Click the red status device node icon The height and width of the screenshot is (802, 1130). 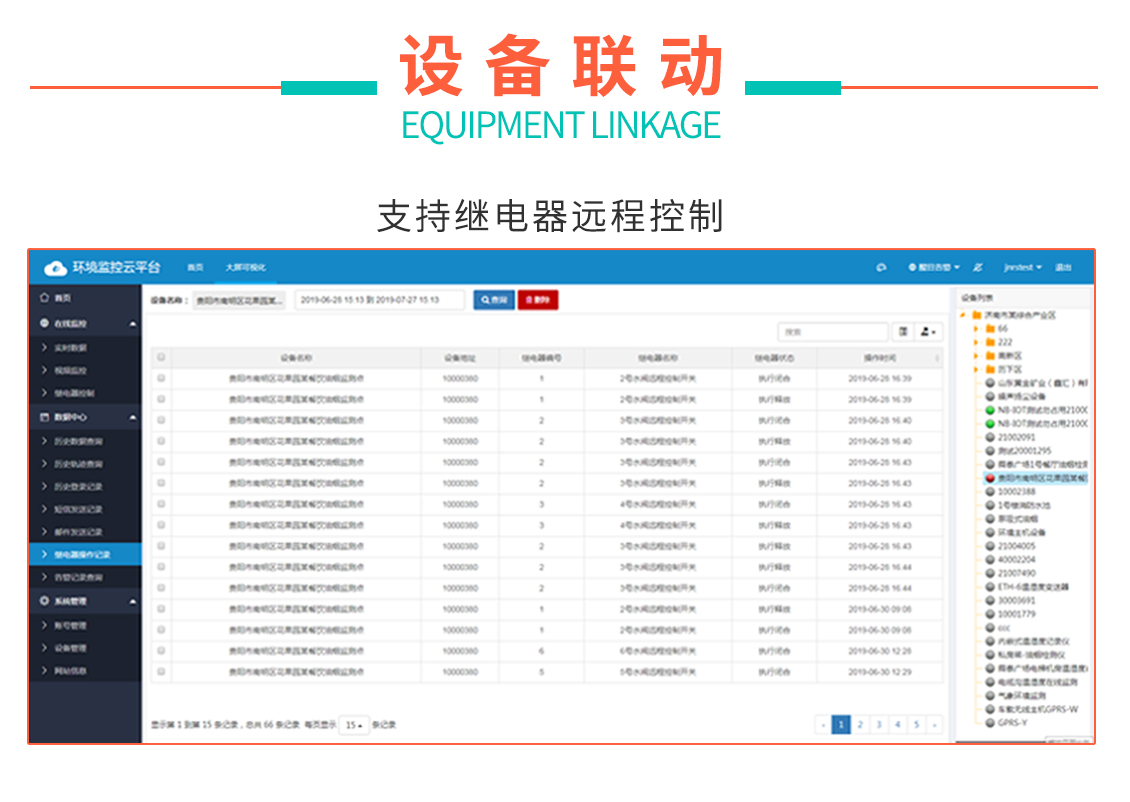[990, 479]
